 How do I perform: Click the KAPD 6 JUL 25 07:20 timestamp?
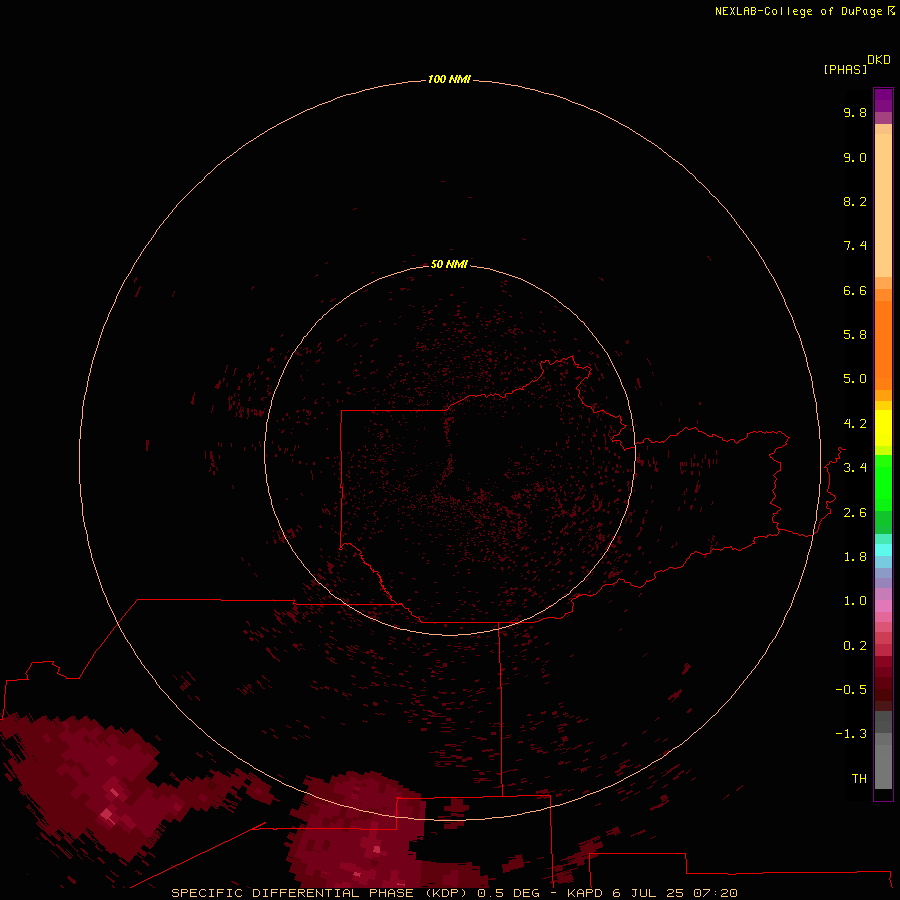pos(652,893)
